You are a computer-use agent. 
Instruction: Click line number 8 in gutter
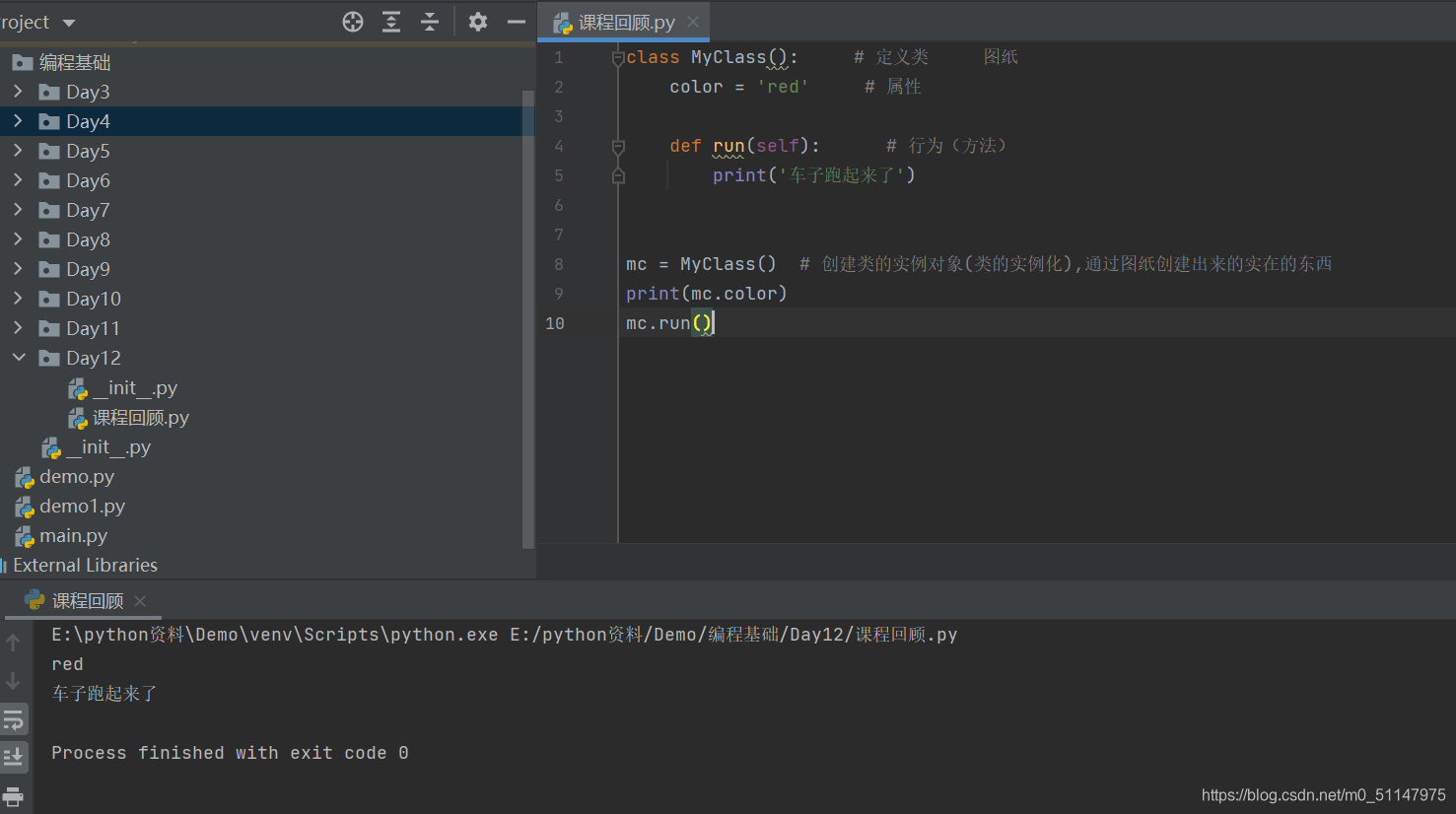[x=559, y=264]
